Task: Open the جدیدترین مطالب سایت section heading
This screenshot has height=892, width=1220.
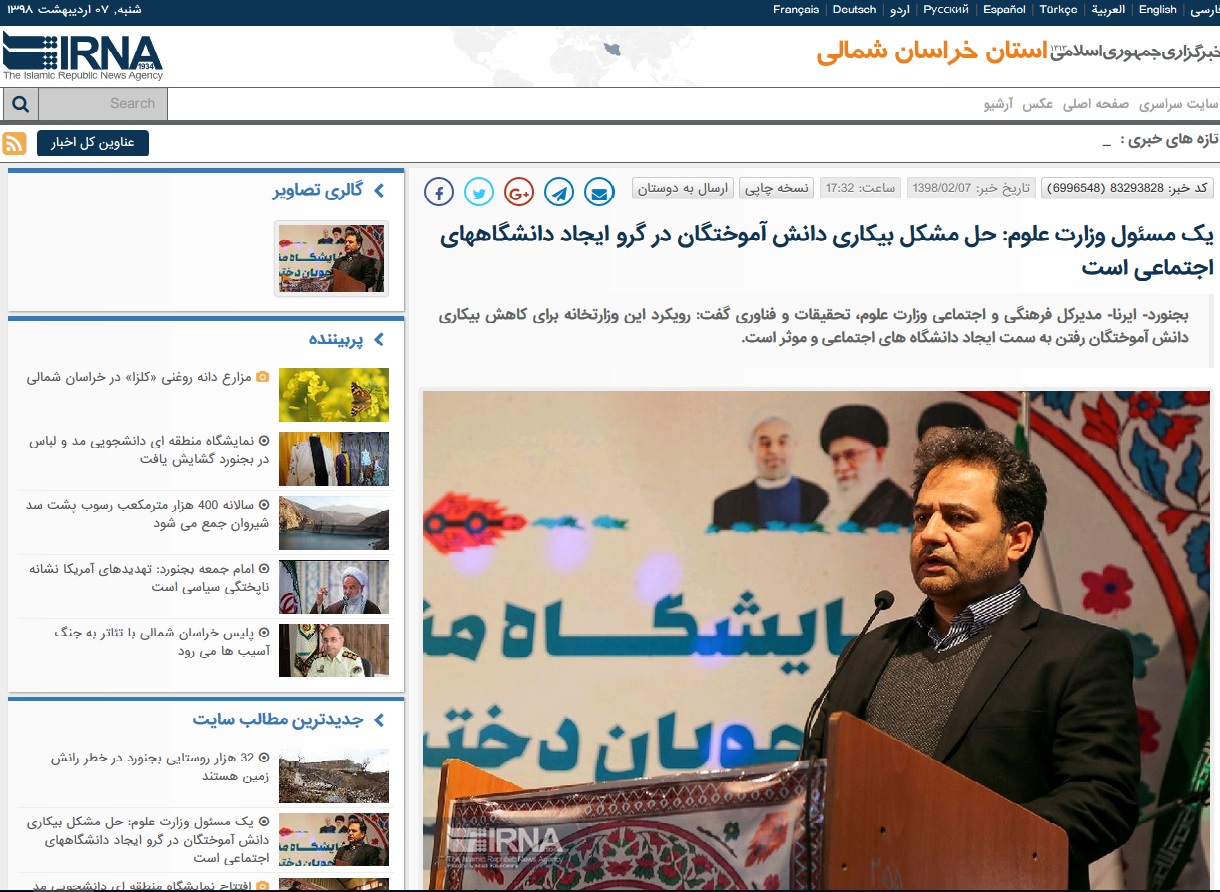Action: [277, 720]
